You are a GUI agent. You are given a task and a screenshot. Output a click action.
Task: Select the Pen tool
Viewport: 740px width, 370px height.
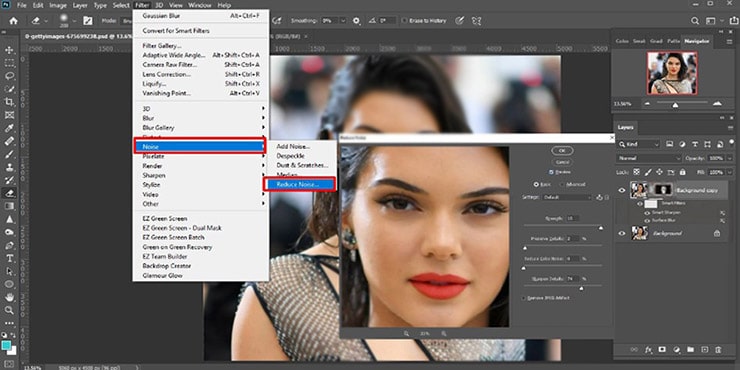pyautogui.click(x=9, y=245)
